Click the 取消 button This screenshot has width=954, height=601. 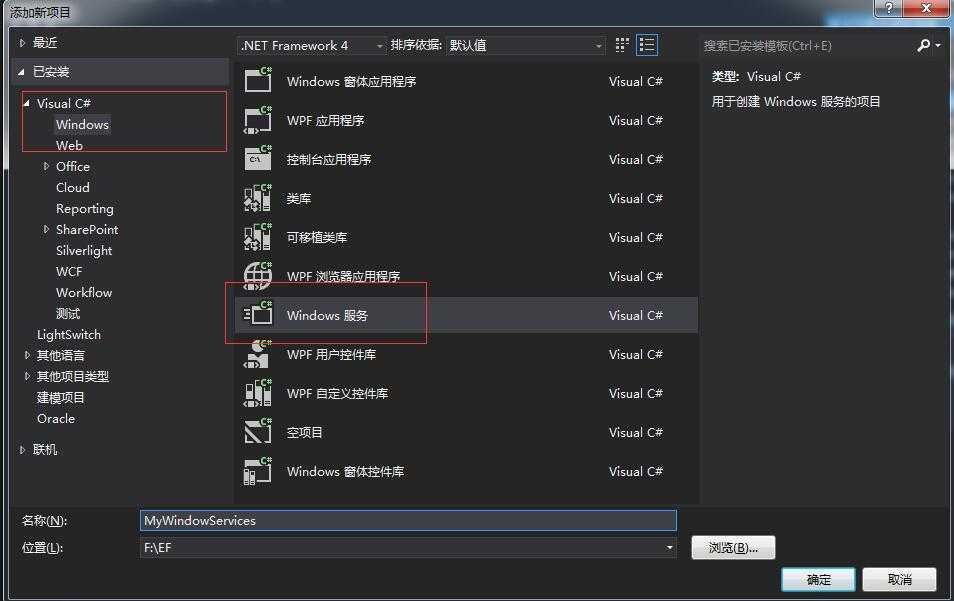point(899,579)
